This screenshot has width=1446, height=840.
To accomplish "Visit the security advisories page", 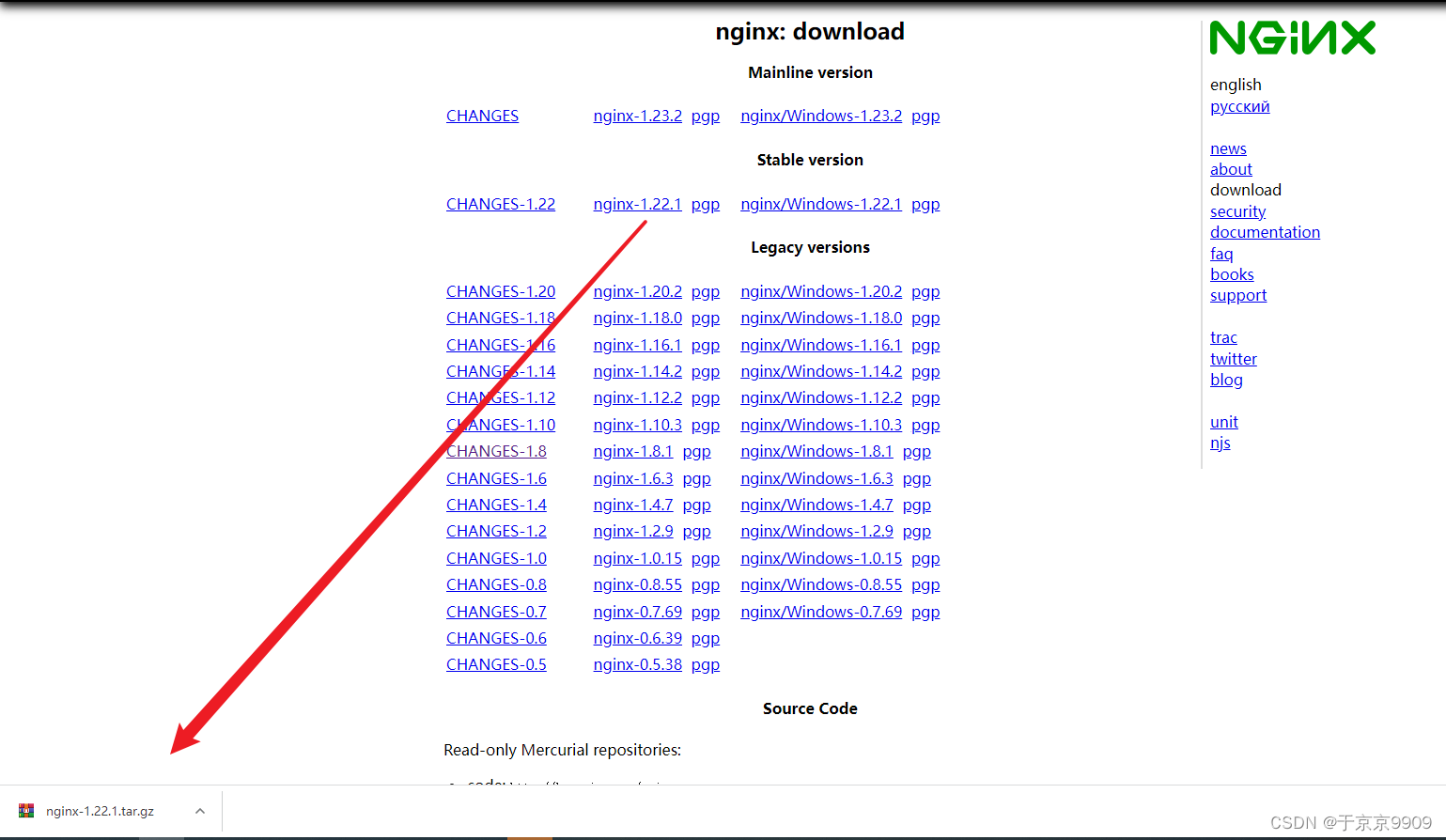I will [x=1236, y=211].
